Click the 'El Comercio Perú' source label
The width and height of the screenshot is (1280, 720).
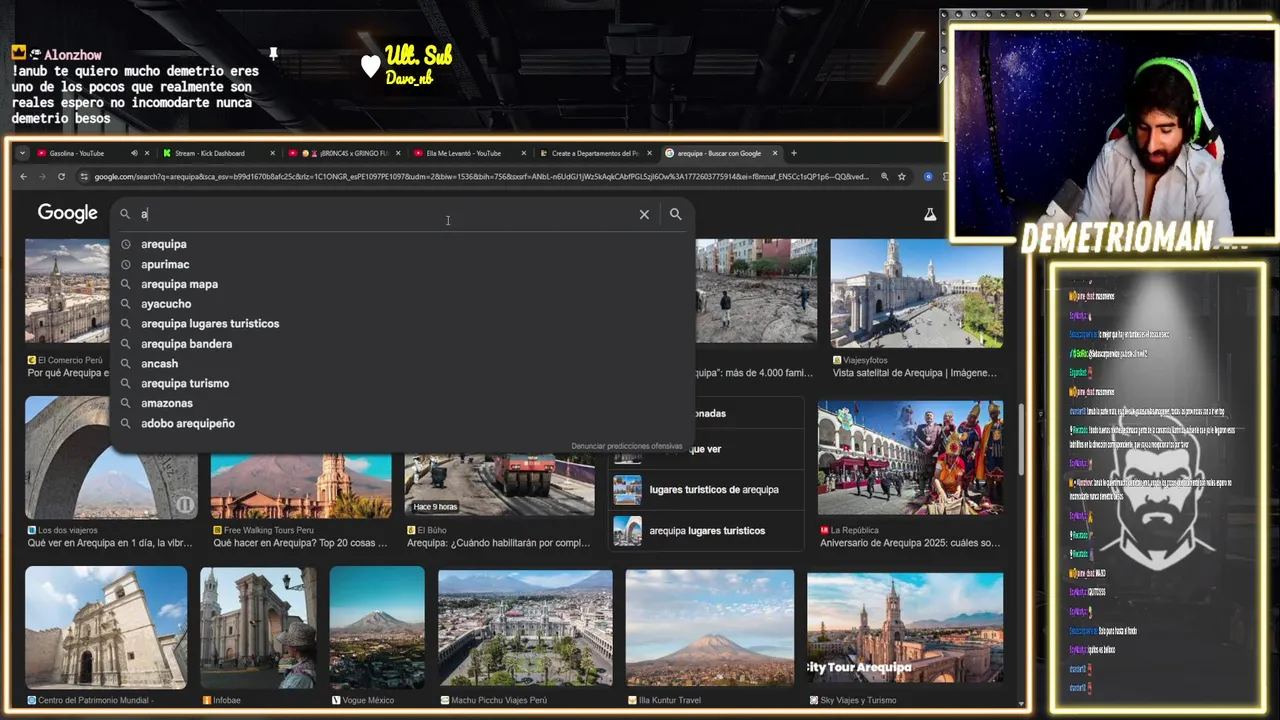pos(70,360)
